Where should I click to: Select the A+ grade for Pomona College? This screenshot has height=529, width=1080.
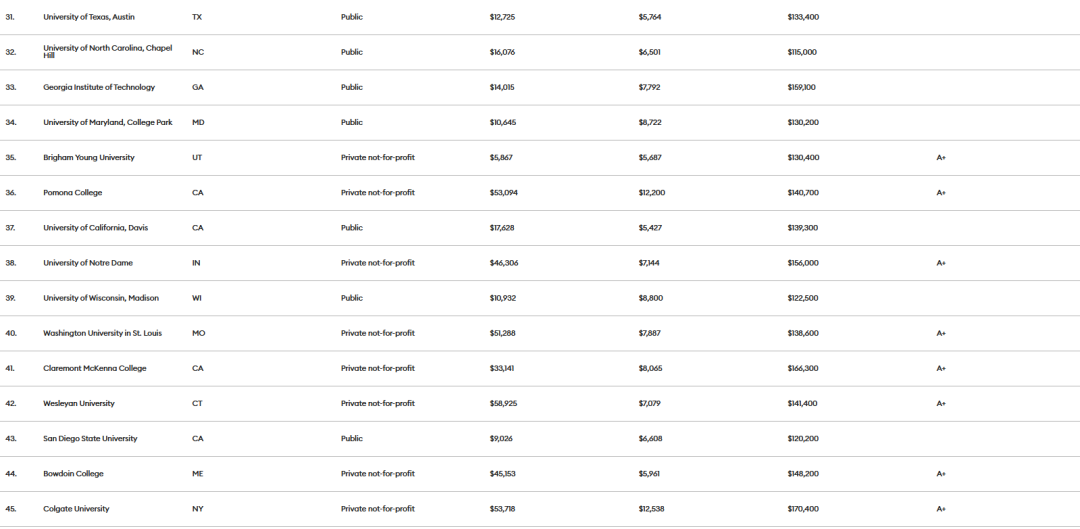tap(941, 193)
